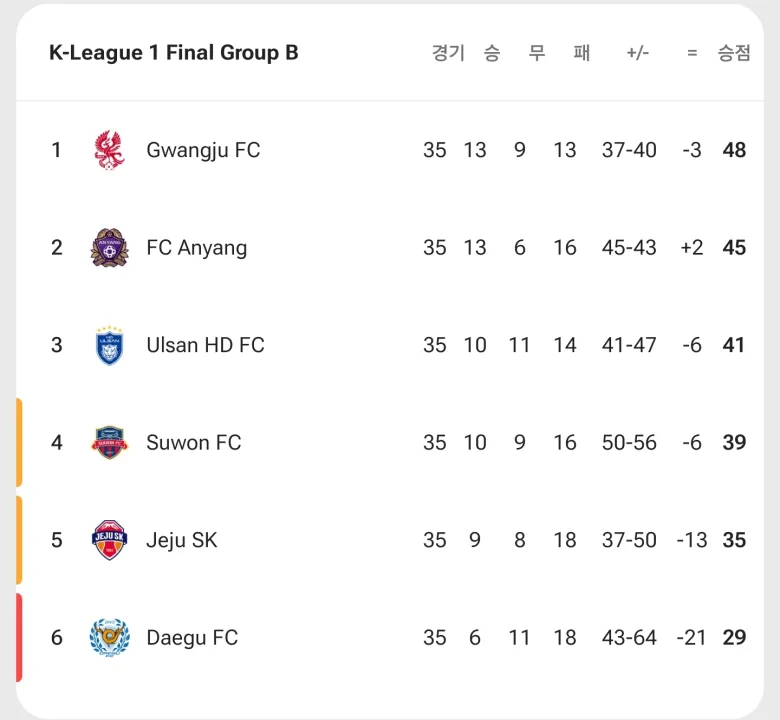
Task: Open the Ulsan HD FC team link
Action: click(205, 345)
